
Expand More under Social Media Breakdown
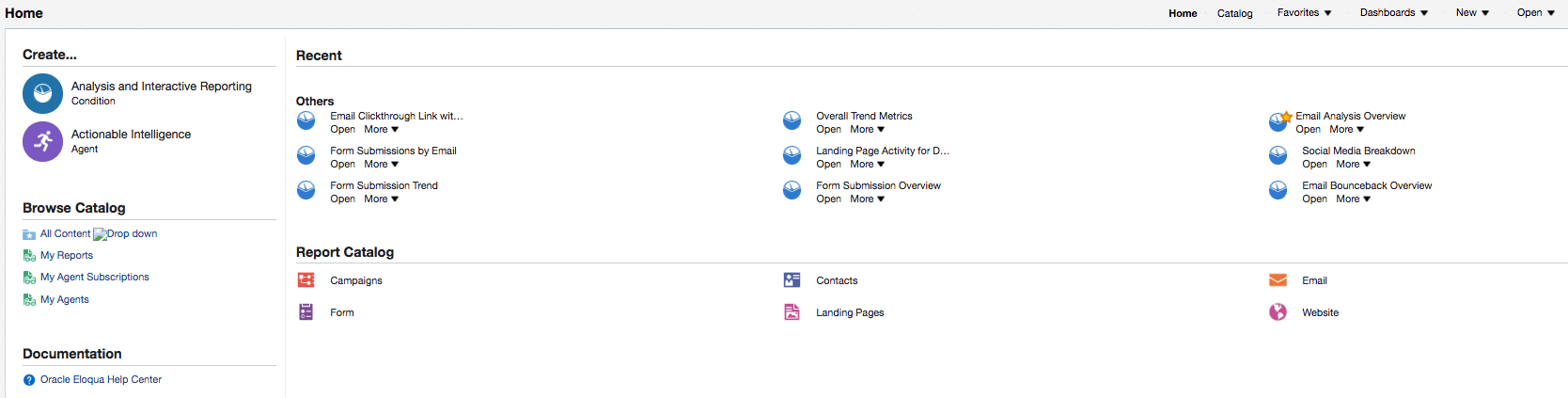point(1354,165)
